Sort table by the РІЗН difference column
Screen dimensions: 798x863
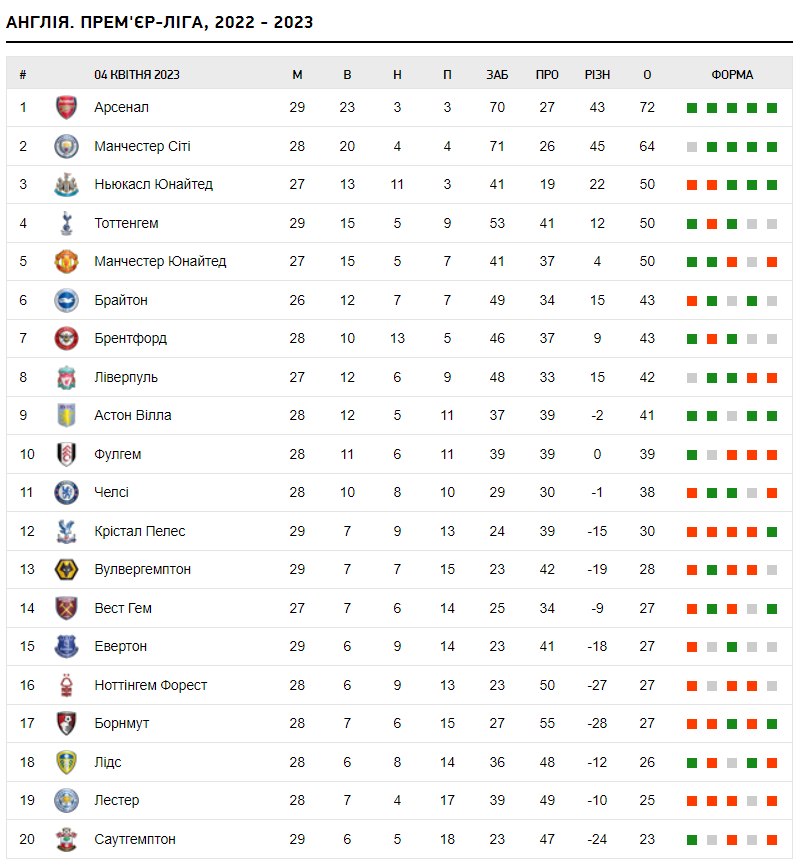(597, 75)
